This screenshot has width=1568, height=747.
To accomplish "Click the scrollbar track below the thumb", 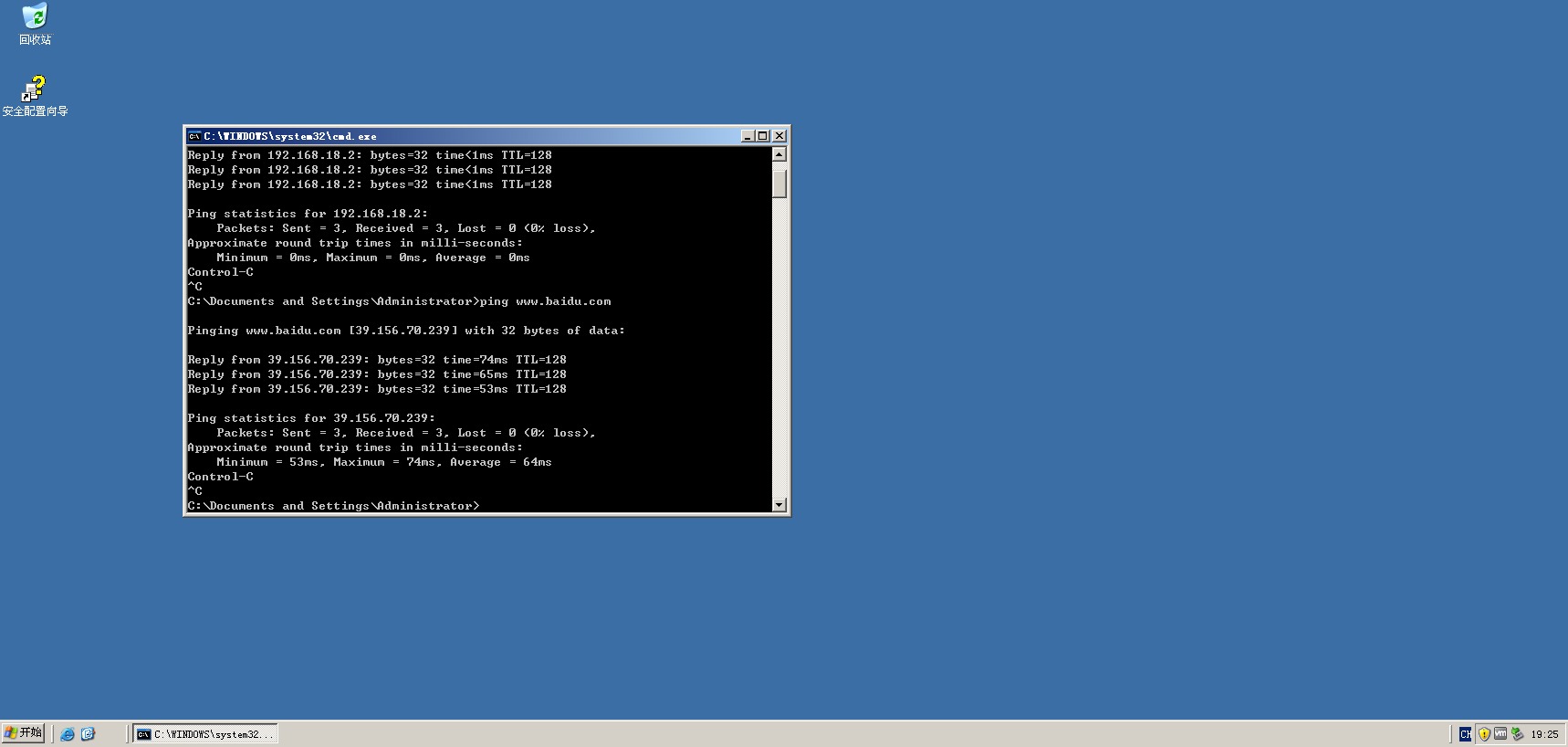I will (x=779, y=347).
